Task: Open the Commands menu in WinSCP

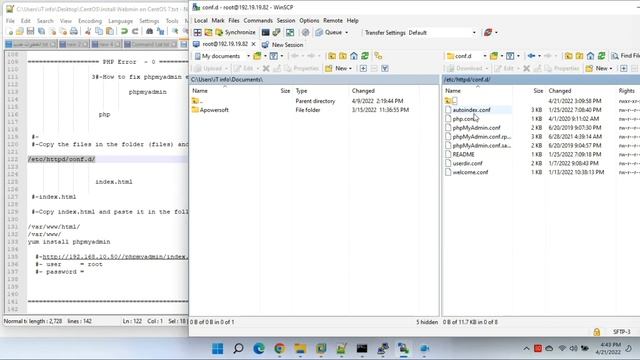Action: point(258,20)
